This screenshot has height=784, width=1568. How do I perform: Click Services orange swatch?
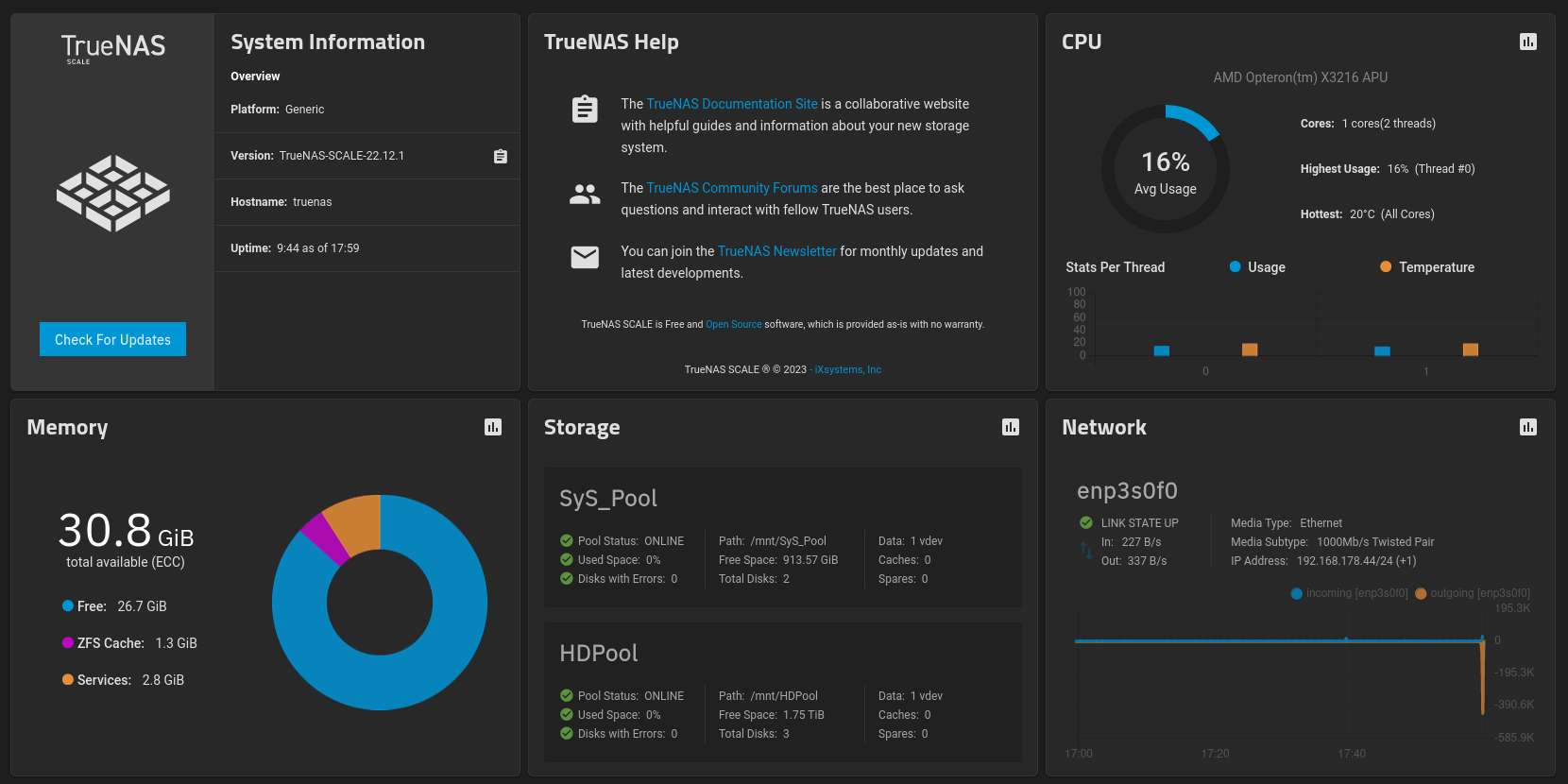[x=68, y=679]
